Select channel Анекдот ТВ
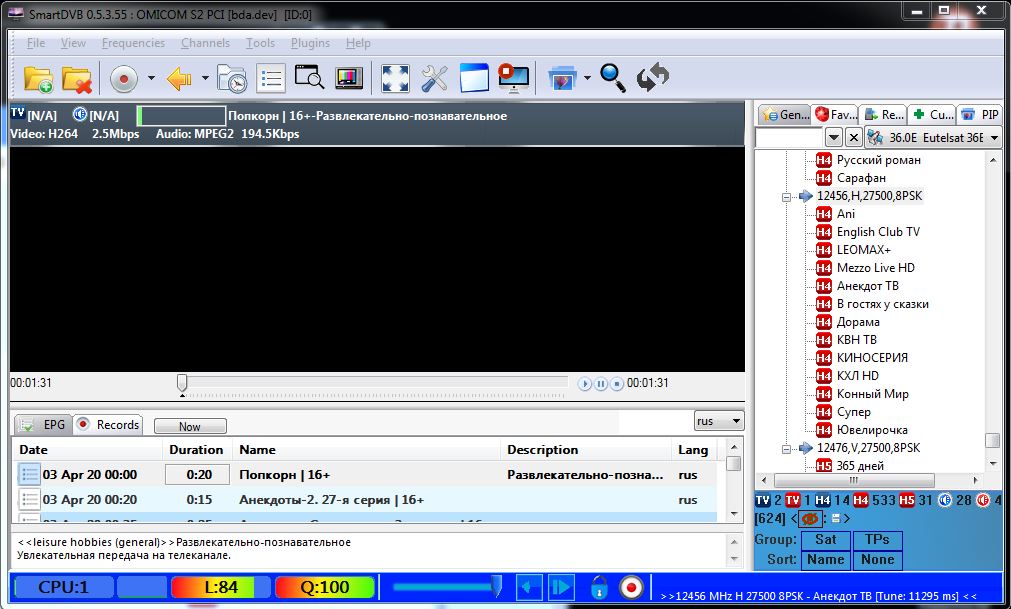The width and height of the screenshot is (1011, 609). (x=867, y=286)
